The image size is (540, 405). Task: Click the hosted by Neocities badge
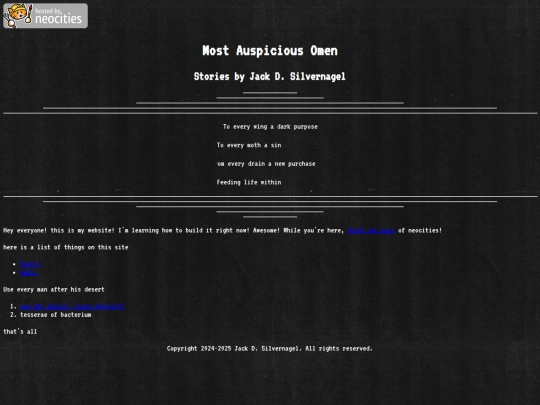pos(45,16)
